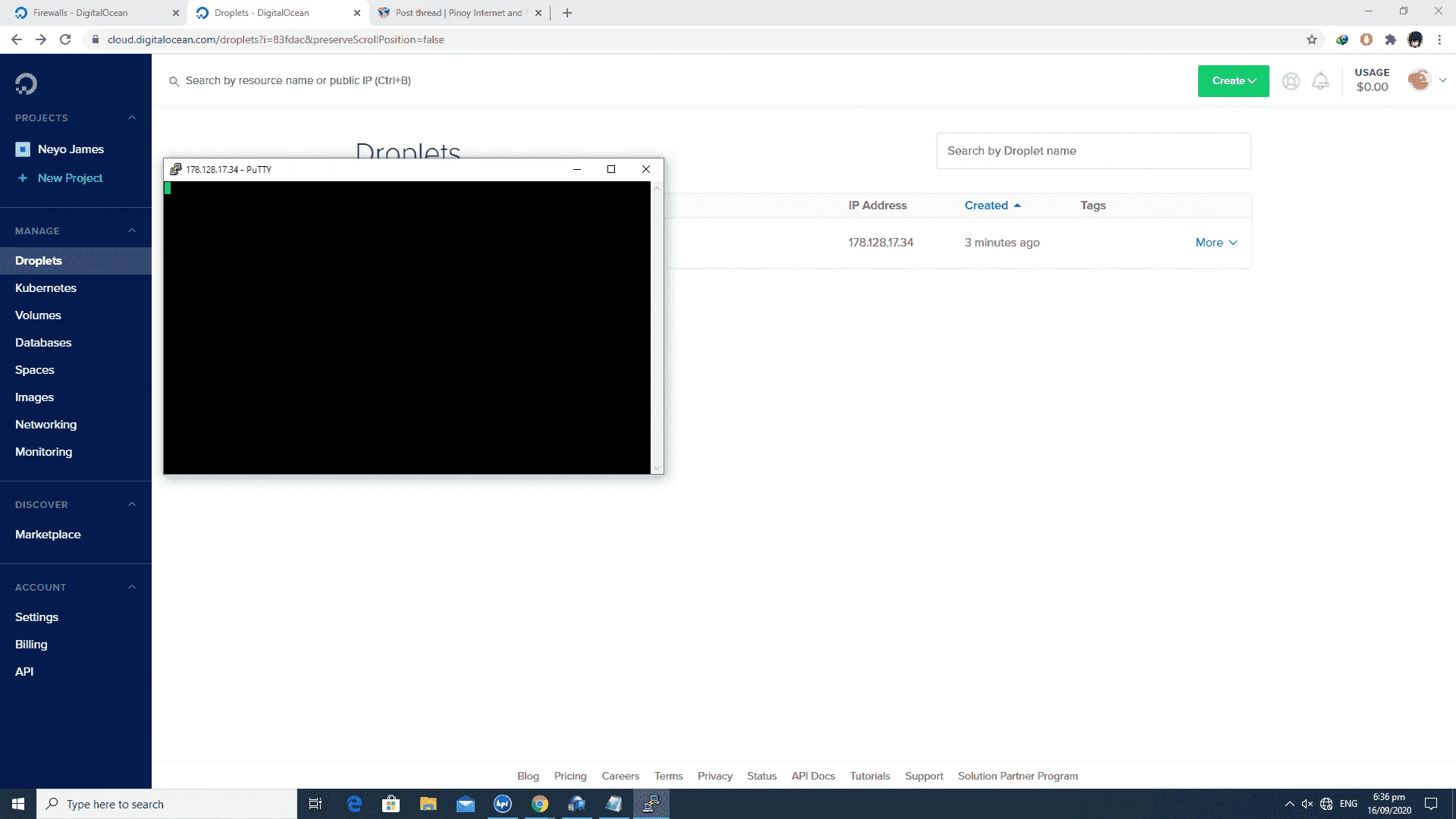Open the Action Center notifications icon
The width and height of the screenshot is (1456, 819).
(1431, 804)
